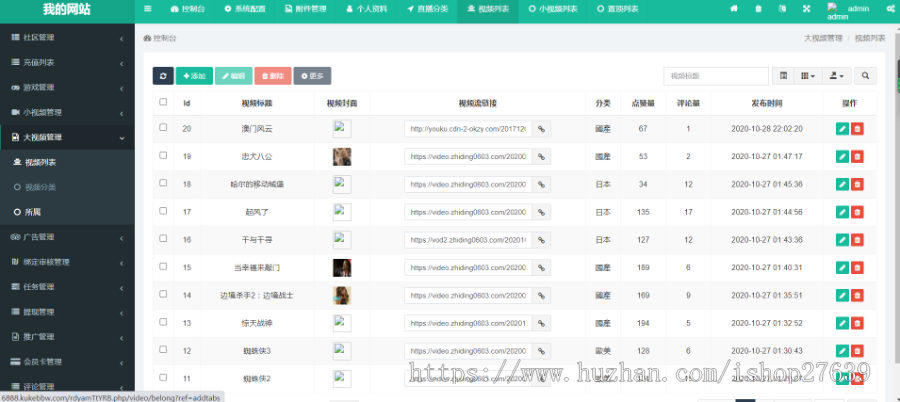Check the row checkbox for Id 13
The width and height of the screenshot is (900, 402).
[163, 322]
